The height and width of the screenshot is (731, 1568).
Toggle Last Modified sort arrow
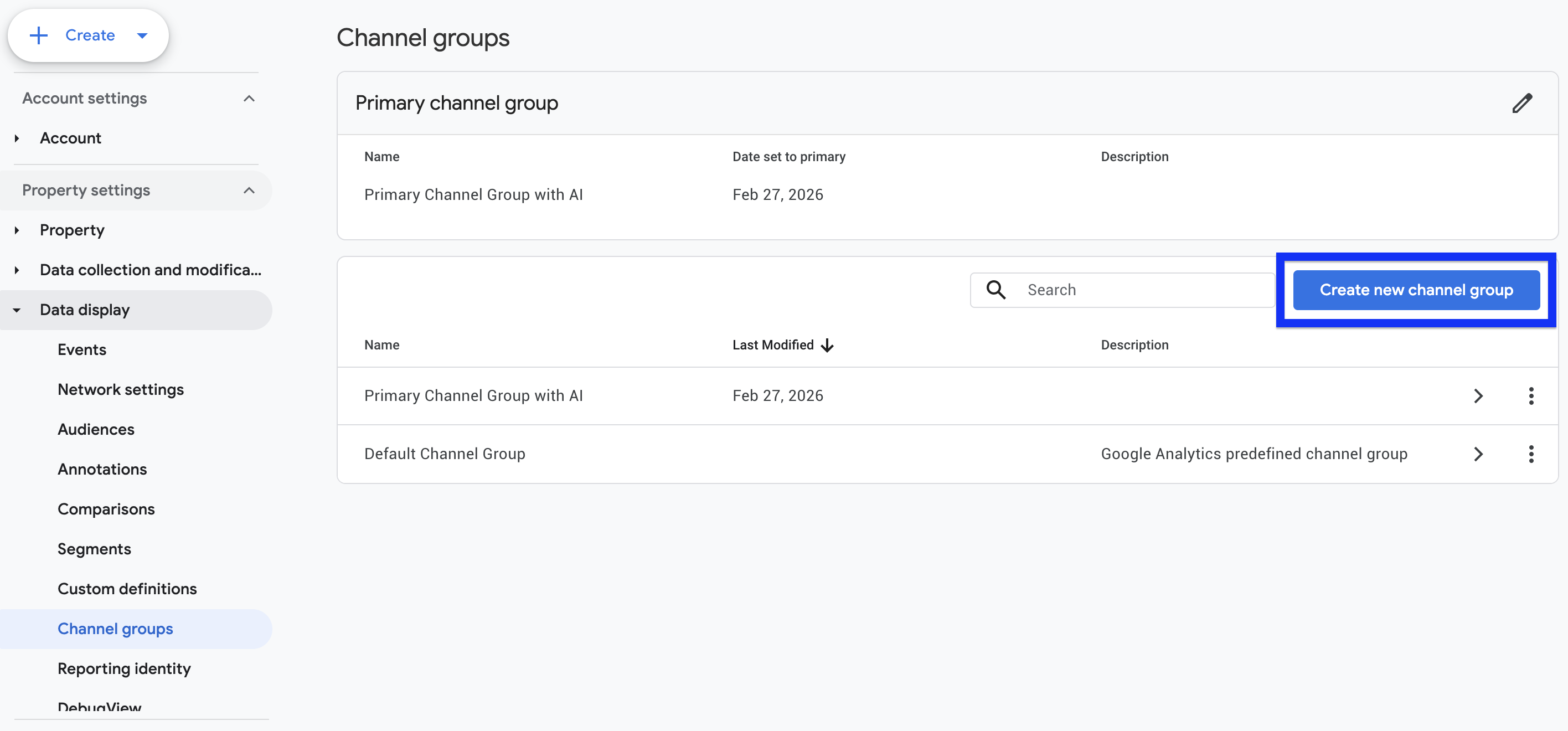[827, 345]
